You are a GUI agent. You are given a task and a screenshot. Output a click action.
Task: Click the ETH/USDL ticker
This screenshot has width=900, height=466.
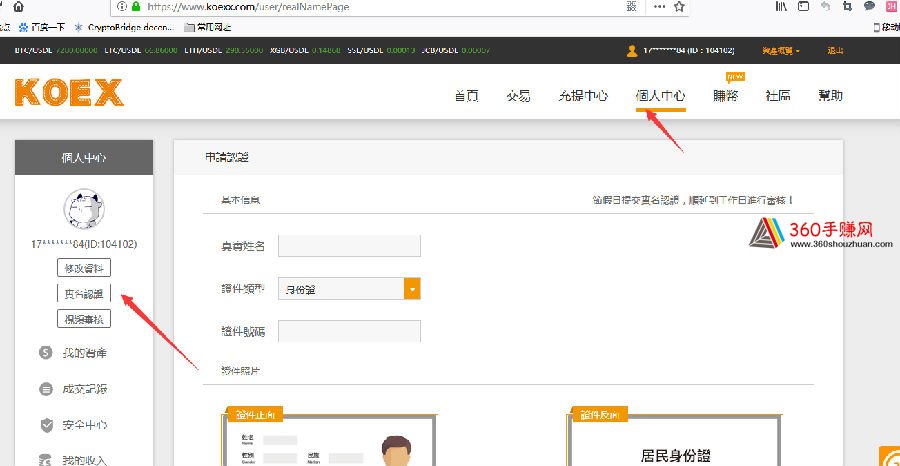224,51
